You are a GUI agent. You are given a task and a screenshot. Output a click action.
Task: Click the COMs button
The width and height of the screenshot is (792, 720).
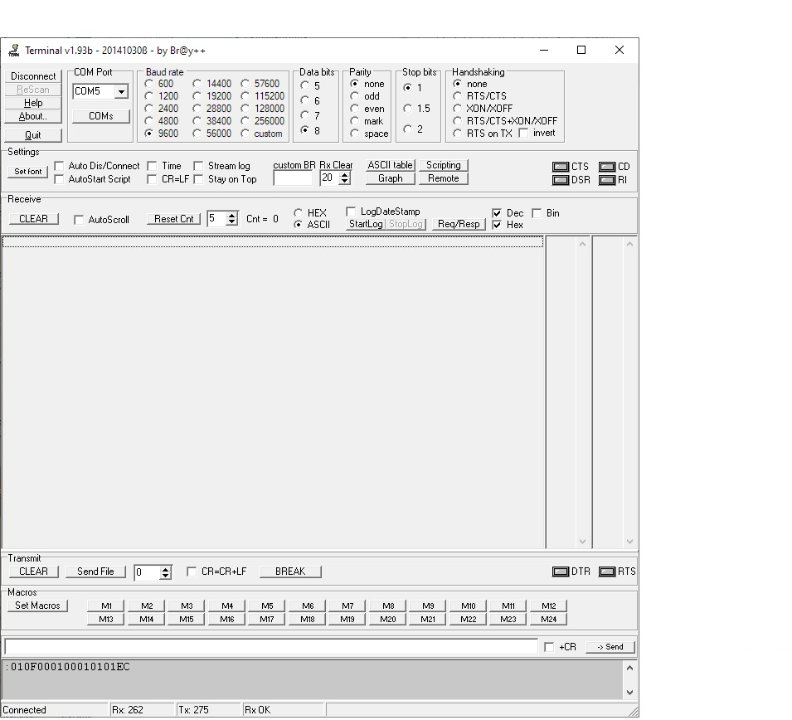coord(101,116)
